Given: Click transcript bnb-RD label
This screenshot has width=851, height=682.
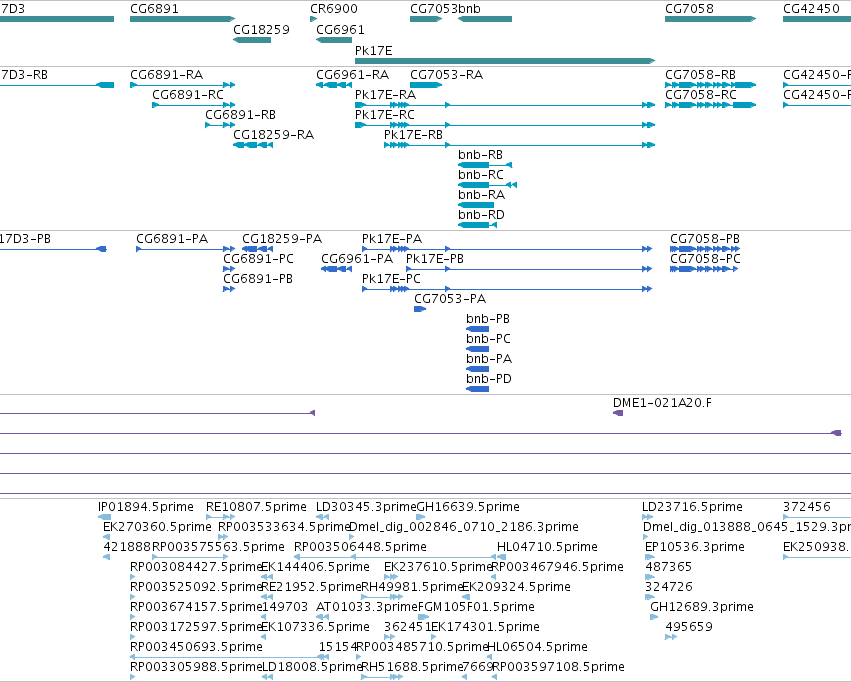Looking at the screenshot, I should [x=481, y=215].
